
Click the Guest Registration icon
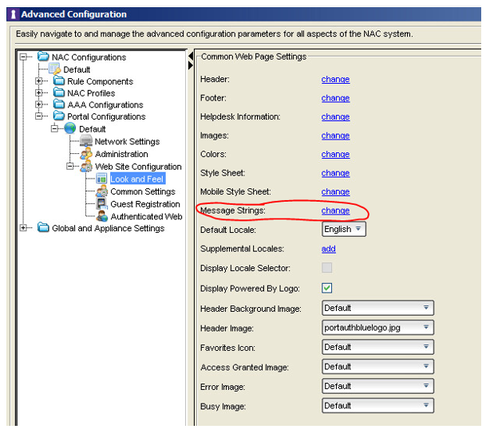(x=101, y=204)
